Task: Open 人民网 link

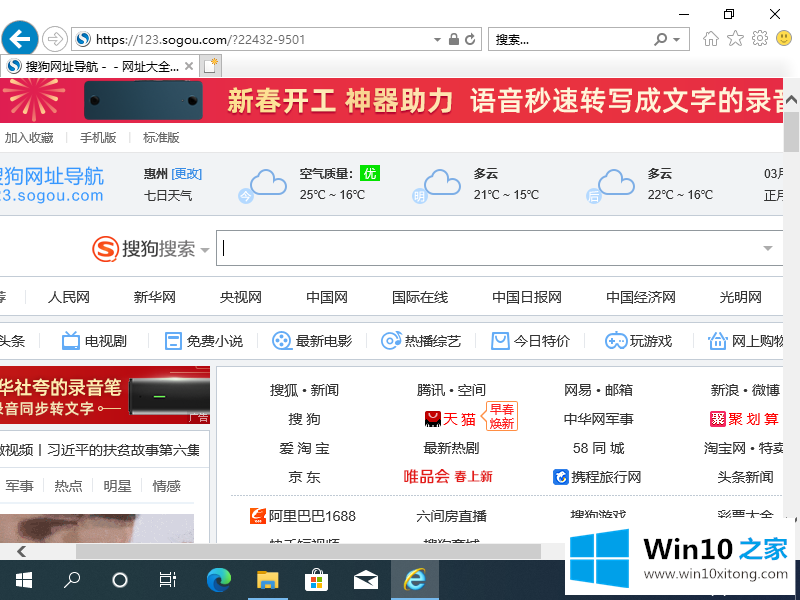Action: pyautogui.click(x=68, y=297)
